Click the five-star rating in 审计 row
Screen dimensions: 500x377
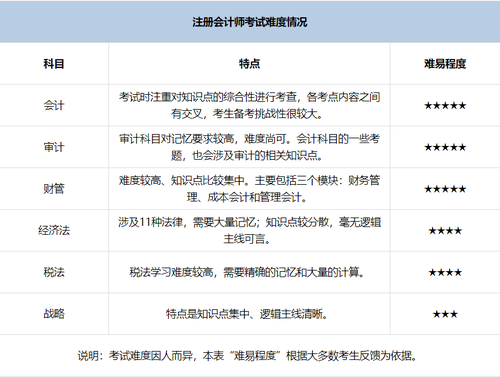pyautogui.click(x=445, y=147)
